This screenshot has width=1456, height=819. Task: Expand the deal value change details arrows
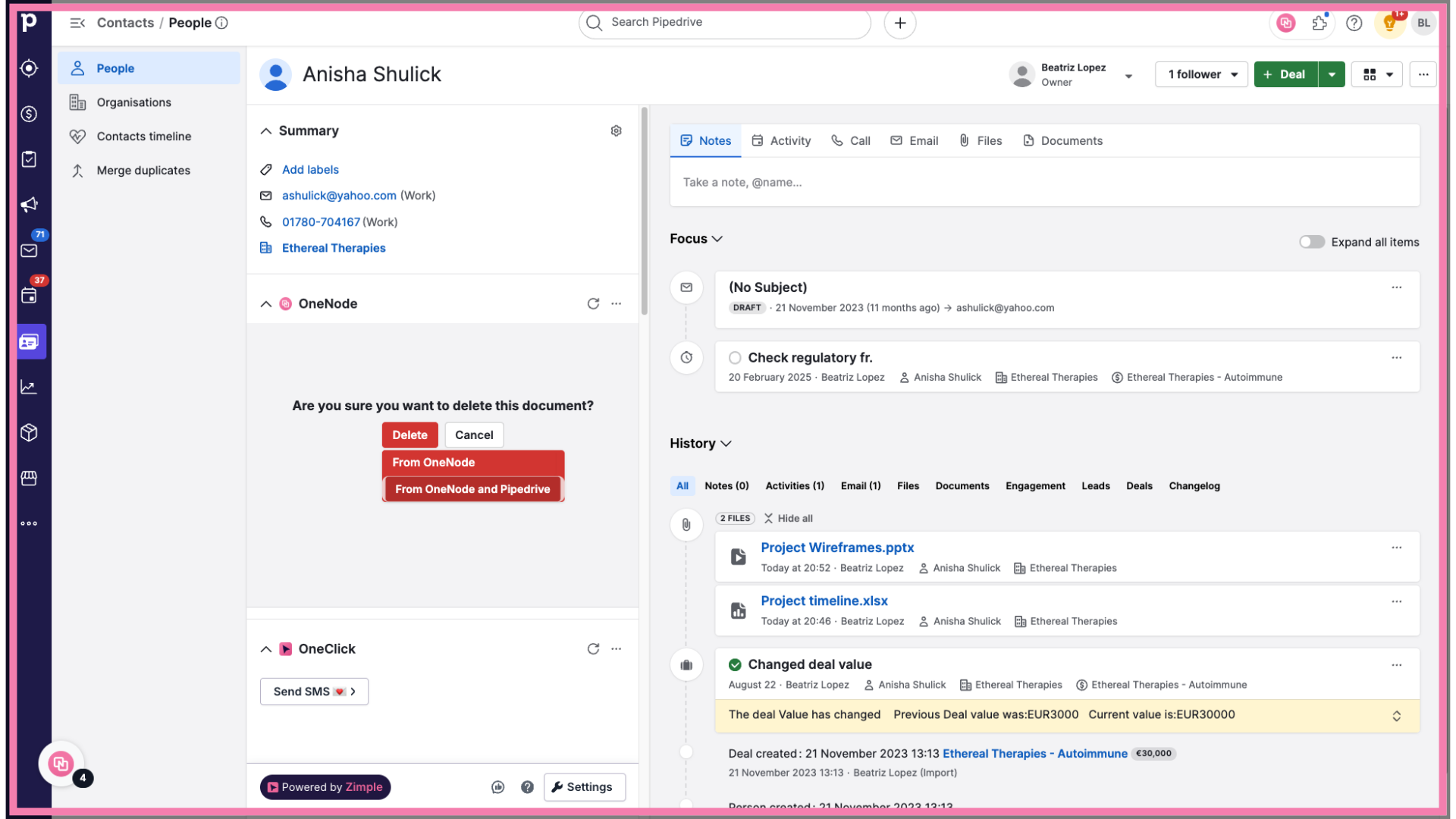click(1397, 716)
